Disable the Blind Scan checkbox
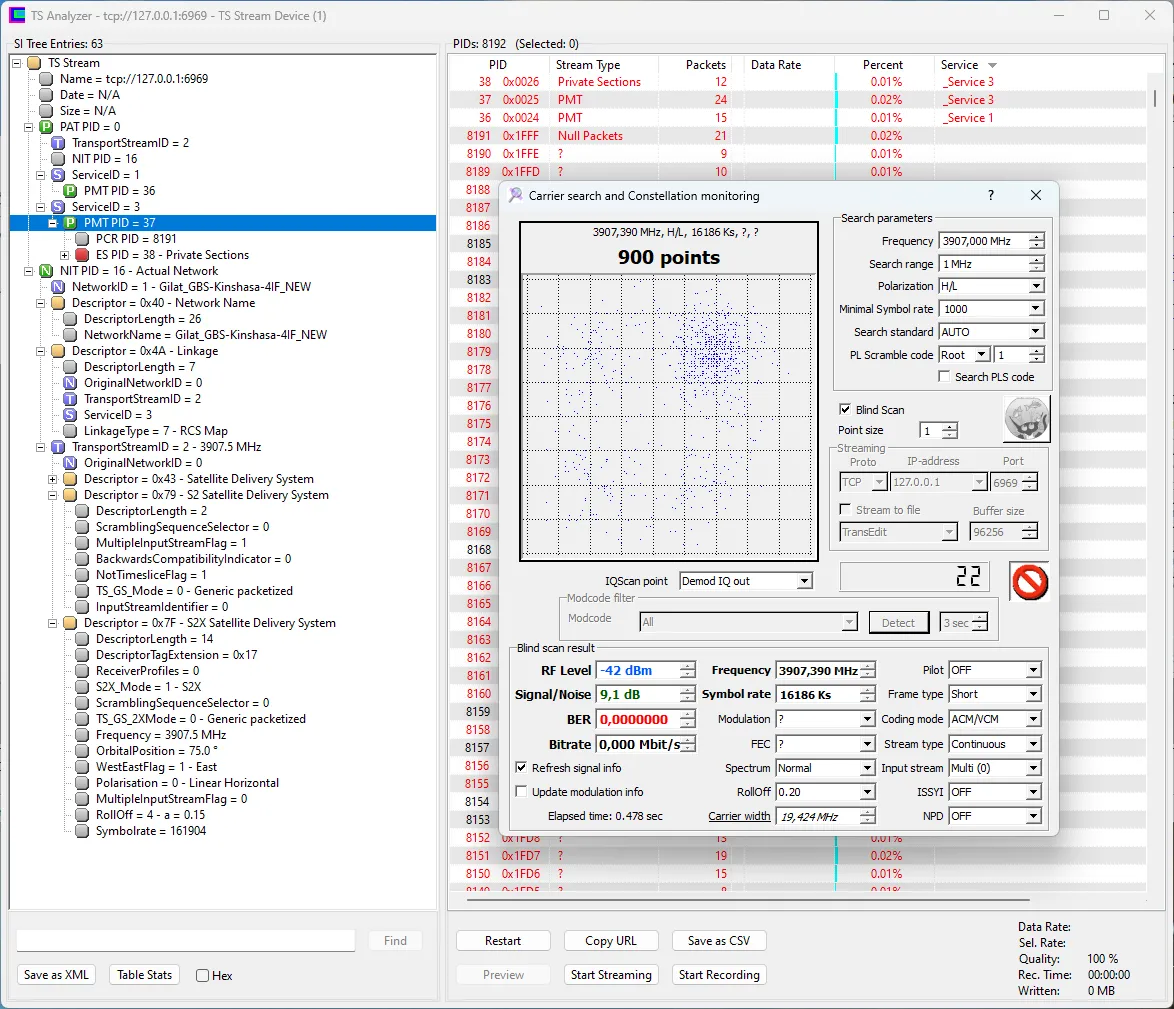Image resolution: width=1174 pixels, height=1009 pixels. coord(845,409)
